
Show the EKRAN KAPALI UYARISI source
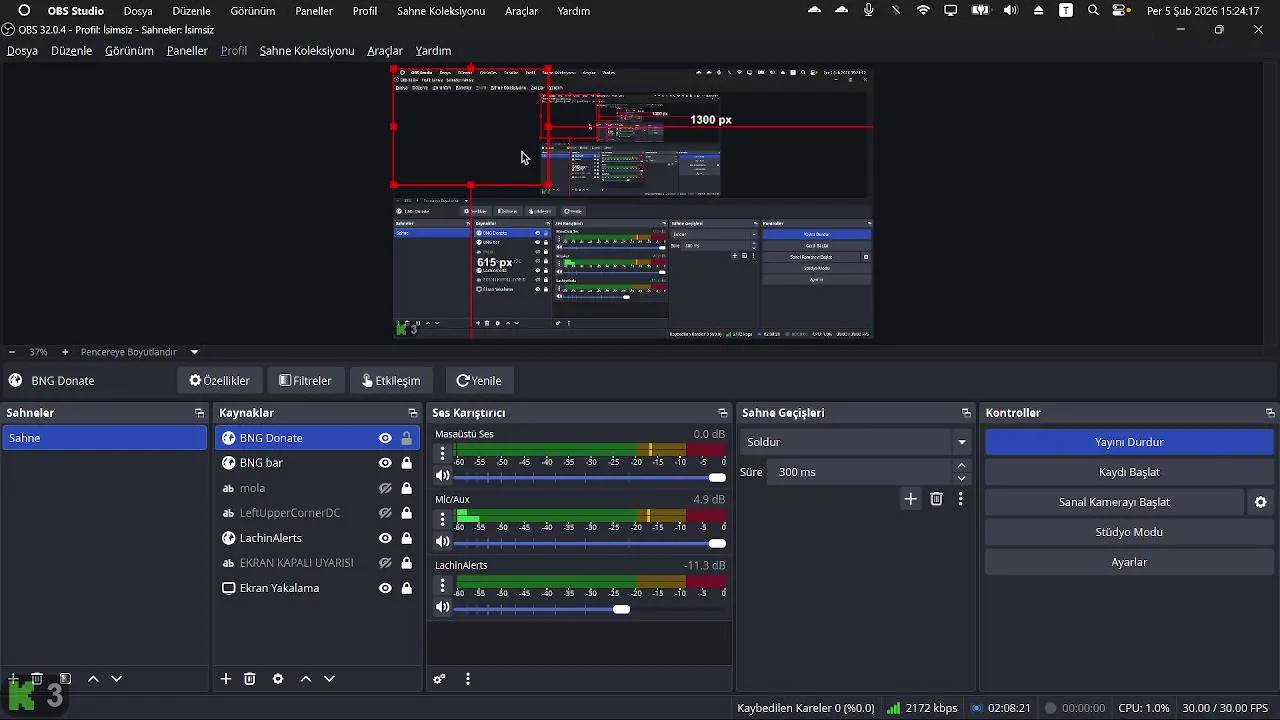tap(385, 563)
